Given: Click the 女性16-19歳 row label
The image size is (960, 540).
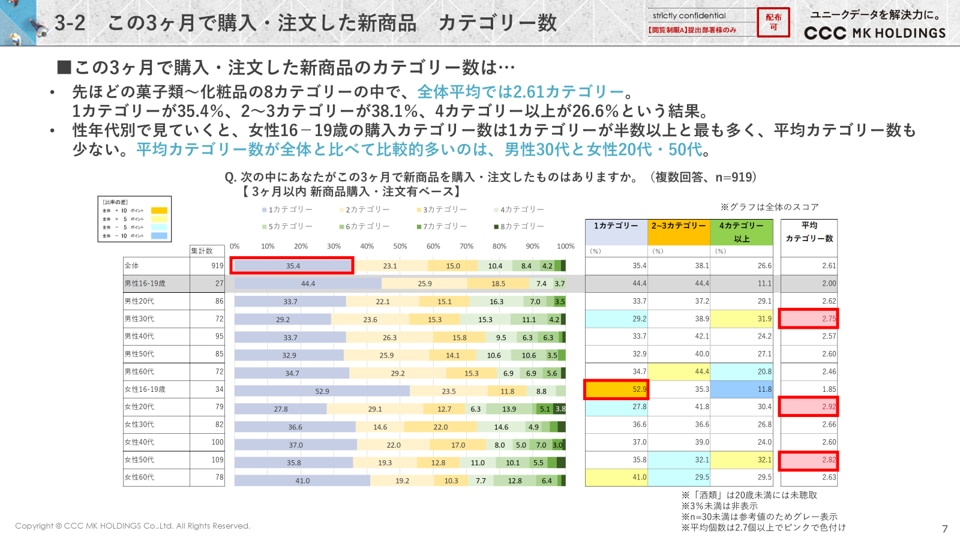Looking at the screenshot, I should pyautogui.click(x=145, y=389).
